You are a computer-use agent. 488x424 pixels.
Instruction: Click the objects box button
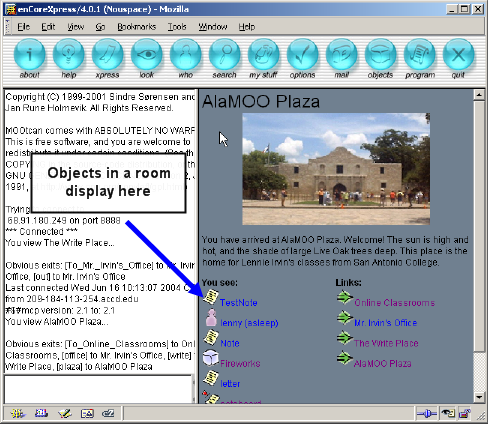point(381,54)
